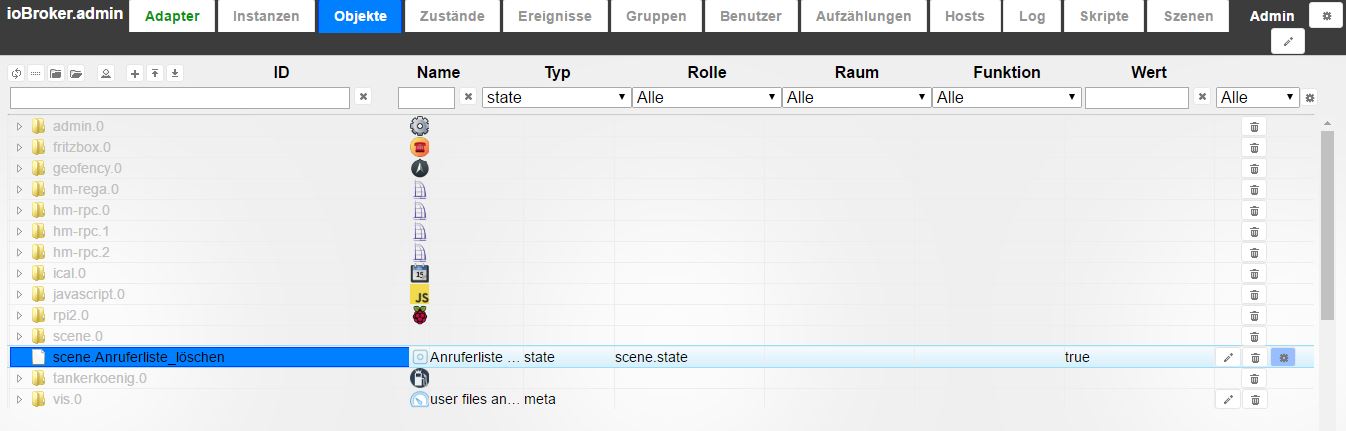The height and width of the screenshot is (431, 1346).
Task: Click the download arrow toolbar icon
Action: pos(175,73)
